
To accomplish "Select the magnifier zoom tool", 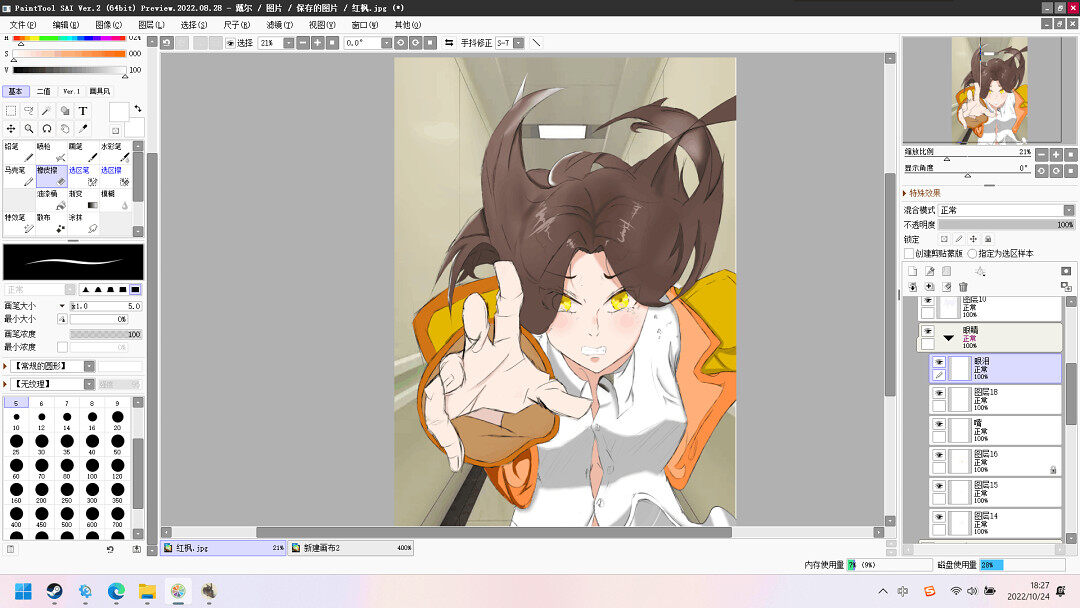I will [x=29, y=129].
